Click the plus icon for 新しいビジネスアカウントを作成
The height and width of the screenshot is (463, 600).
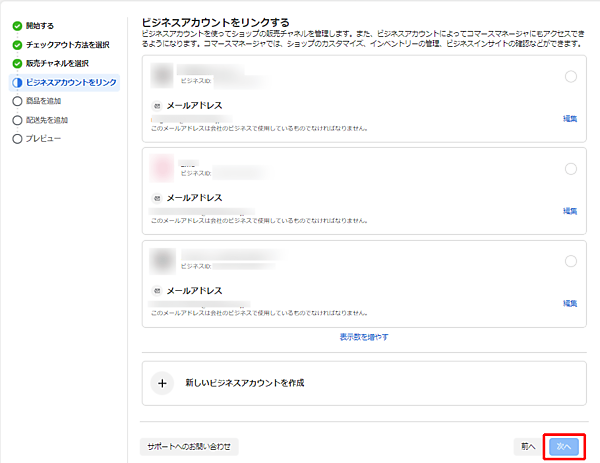point(162,382)
